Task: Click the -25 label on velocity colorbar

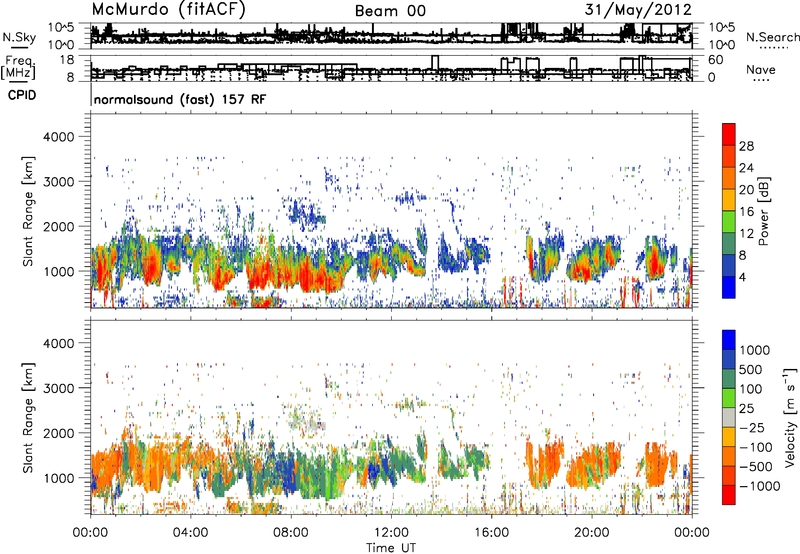Action: (752, 428)
